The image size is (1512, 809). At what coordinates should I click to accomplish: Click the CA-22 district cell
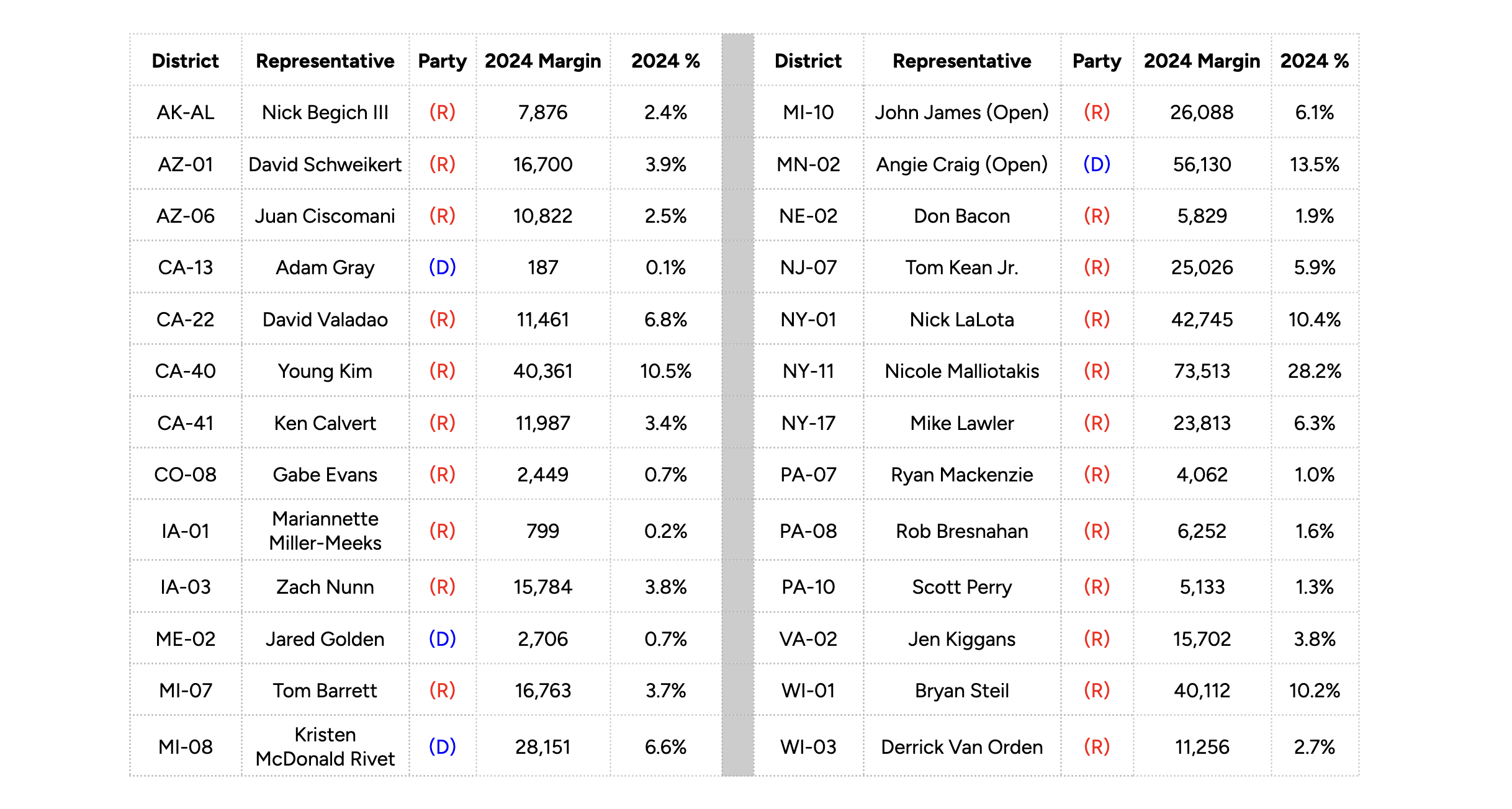coord(185,320)
